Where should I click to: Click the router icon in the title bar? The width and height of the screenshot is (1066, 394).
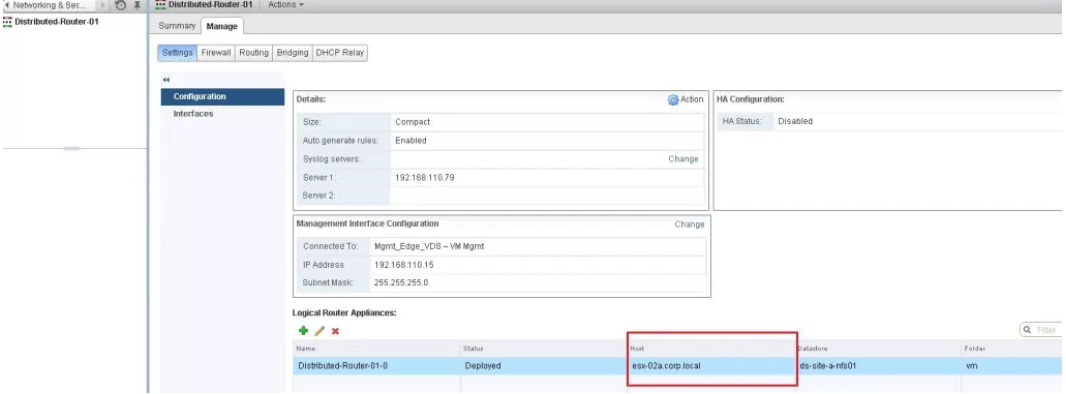coord(160,5)
